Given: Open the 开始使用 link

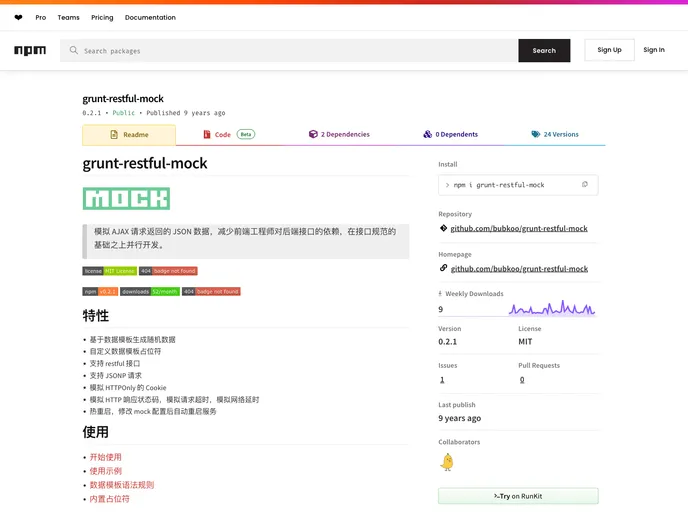Looking at the screenshot, I should (x=105, y=457).
